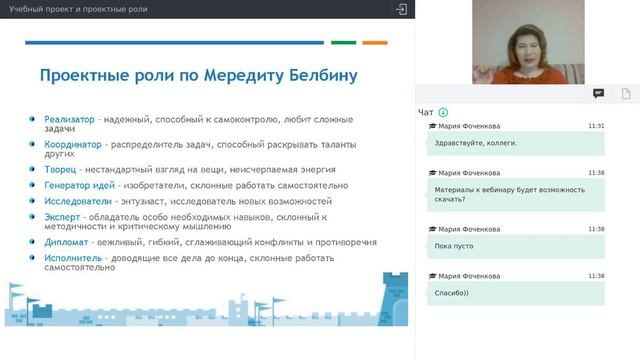Select the 'Реализатор' bullet term

(69, 120)
